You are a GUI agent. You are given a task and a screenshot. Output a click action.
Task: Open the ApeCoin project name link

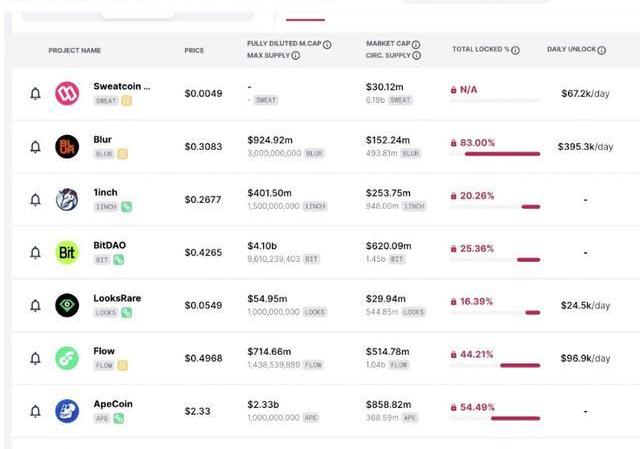tap(112, 404)
